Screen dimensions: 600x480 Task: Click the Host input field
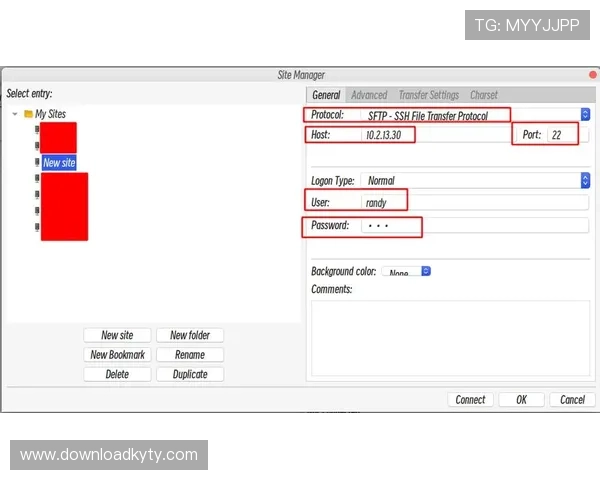pos(435,135)
